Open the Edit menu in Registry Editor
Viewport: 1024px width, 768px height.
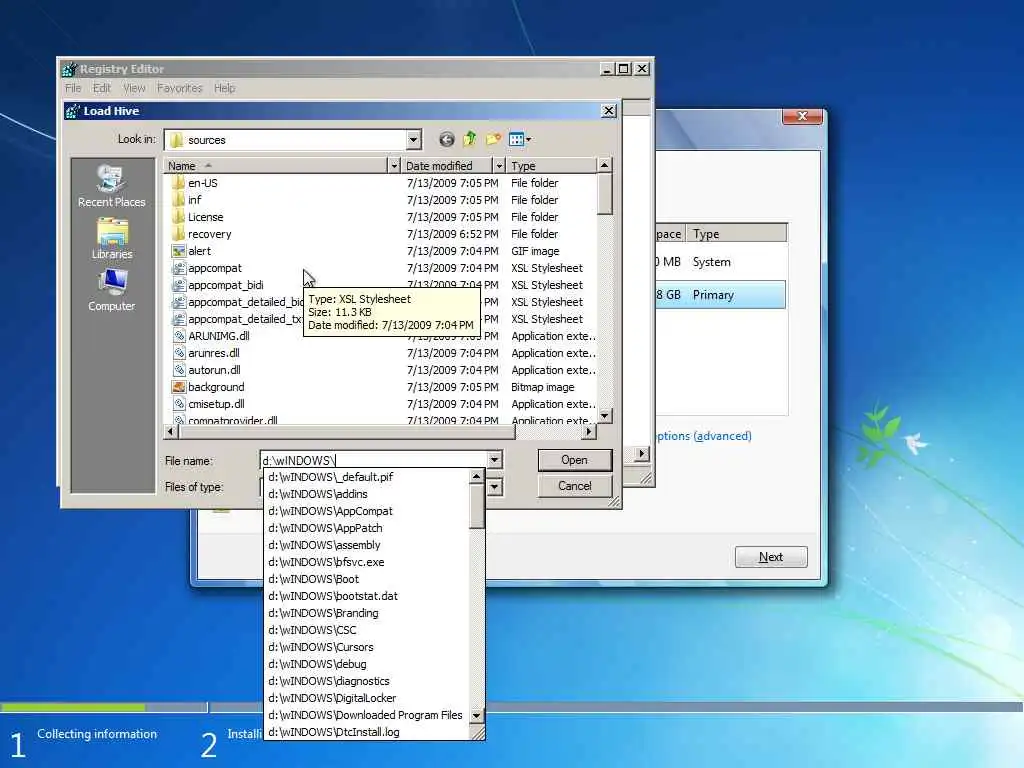102,88
